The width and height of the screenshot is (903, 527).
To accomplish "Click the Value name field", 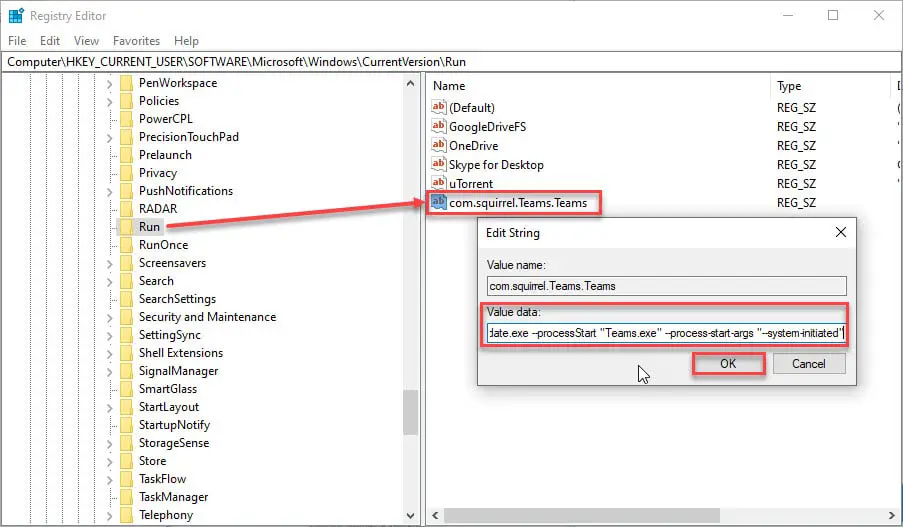I will [x=666, y=286].
